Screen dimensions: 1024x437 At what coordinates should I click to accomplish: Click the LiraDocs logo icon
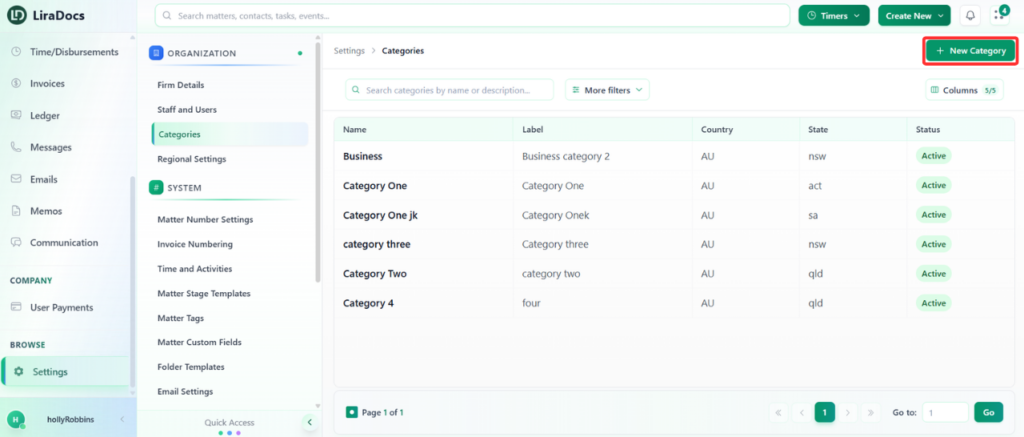17,15
